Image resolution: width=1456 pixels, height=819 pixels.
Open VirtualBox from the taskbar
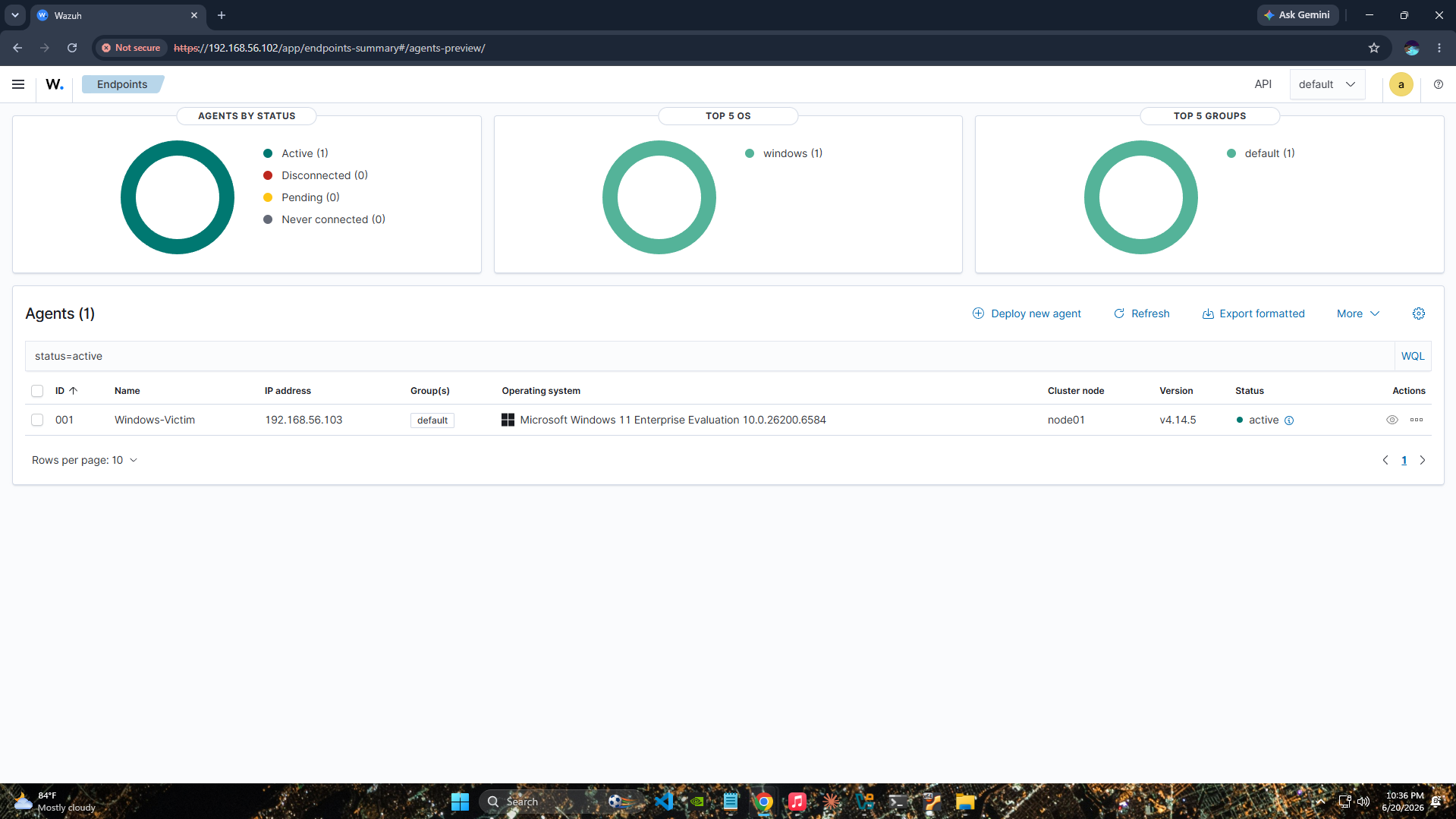coord(864,802)
